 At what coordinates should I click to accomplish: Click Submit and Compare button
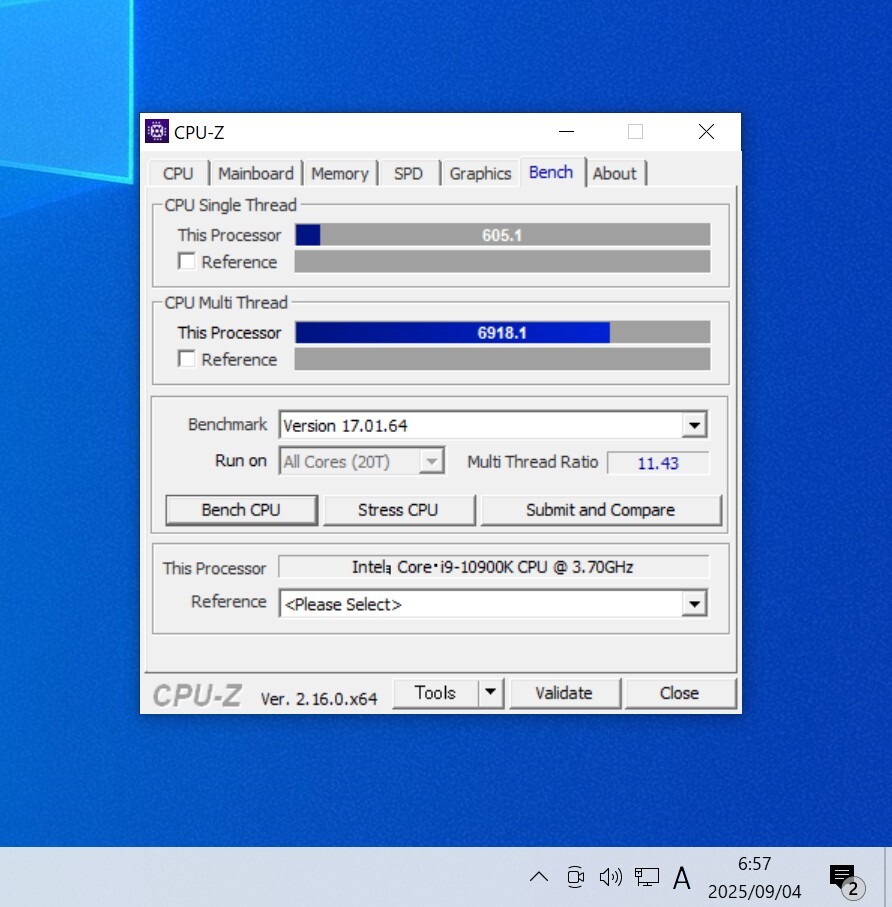click(600, 510)
